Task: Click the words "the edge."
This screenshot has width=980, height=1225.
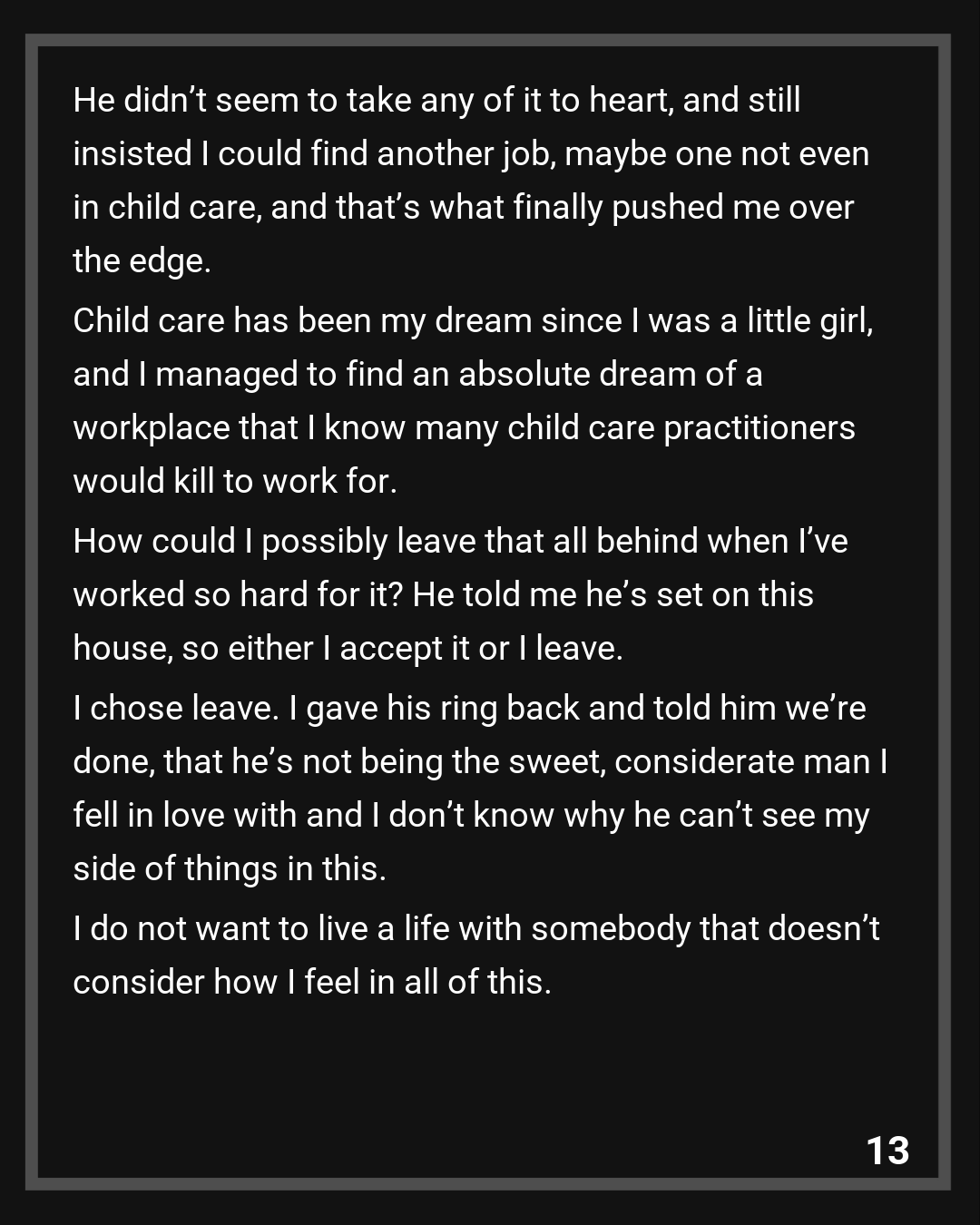Action: tap(142, 261)
